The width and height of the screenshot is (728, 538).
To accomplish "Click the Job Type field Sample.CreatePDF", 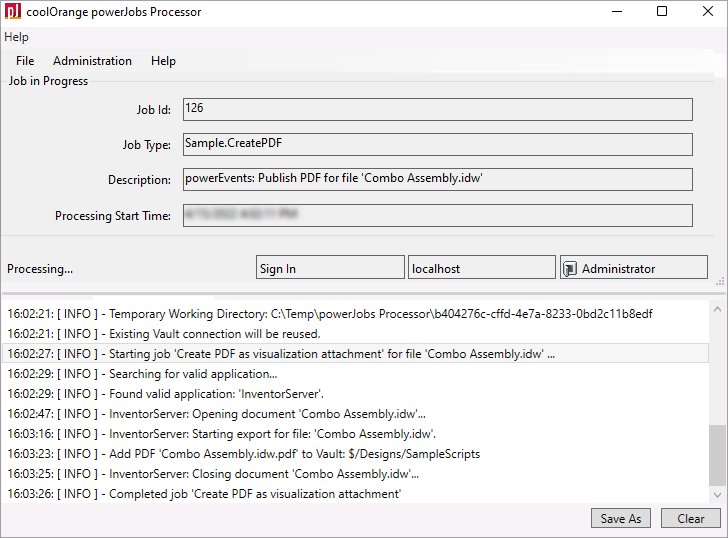I will pos(438,144).
